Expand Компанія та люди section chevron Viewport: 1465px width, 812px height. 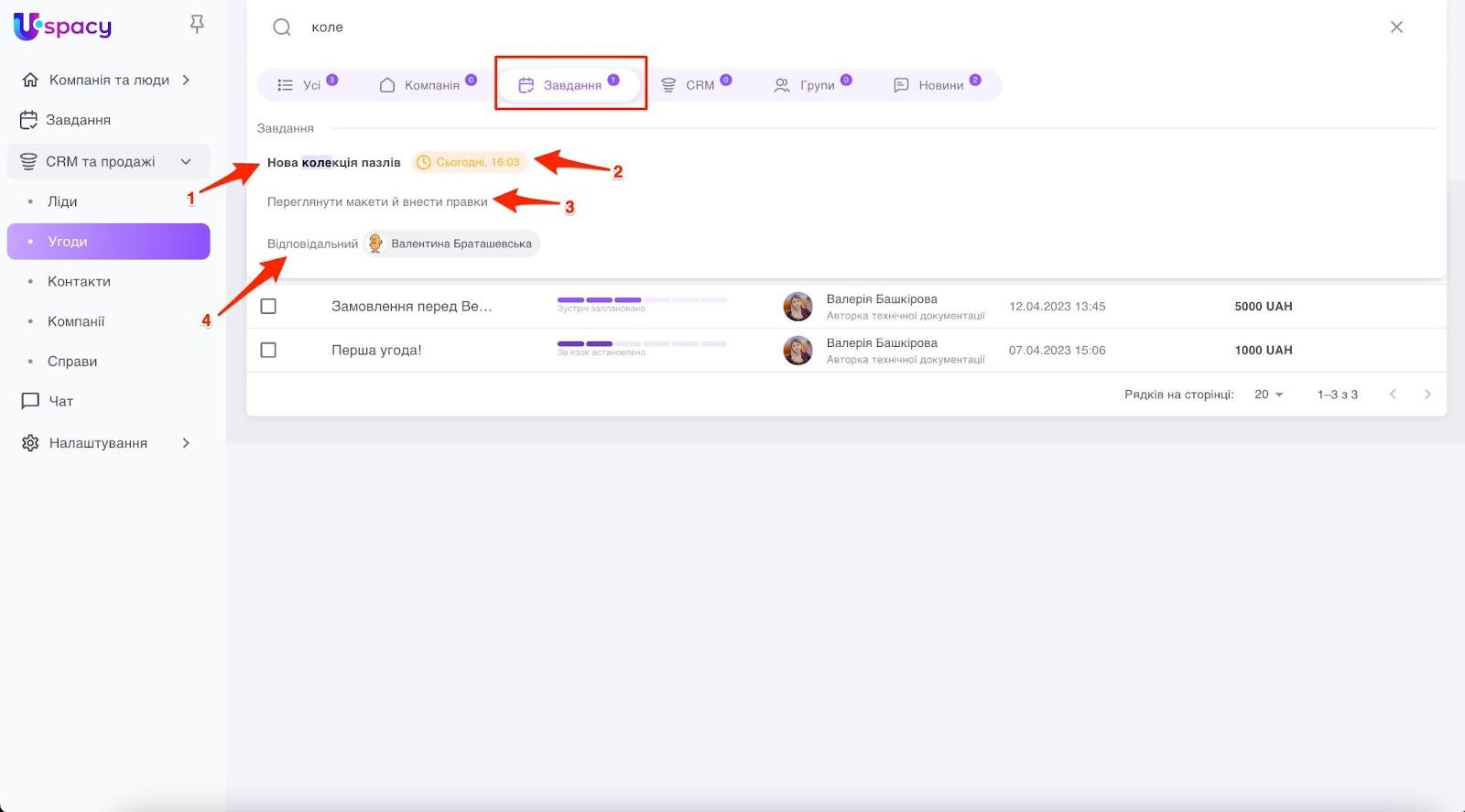186,80
